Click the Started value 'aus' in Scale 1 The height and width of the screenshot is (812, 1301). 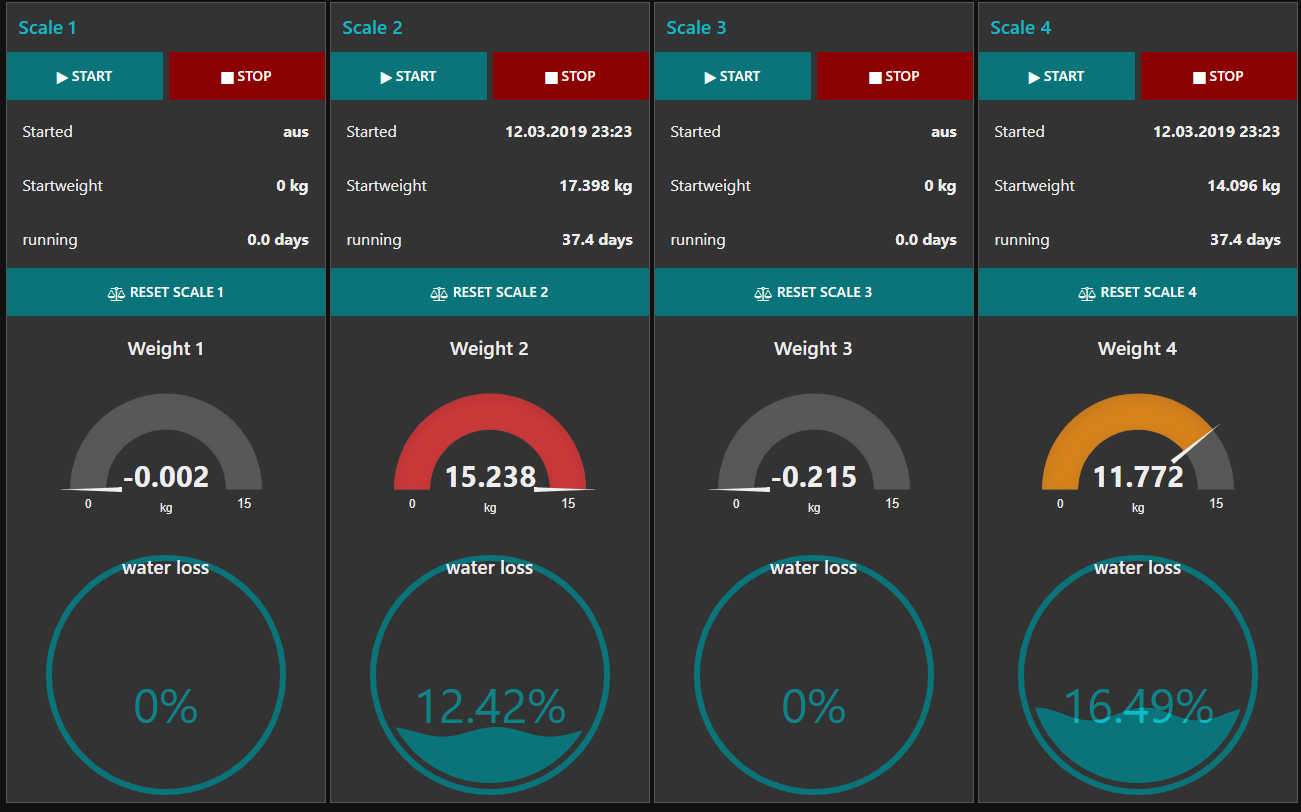click(296, 132)
